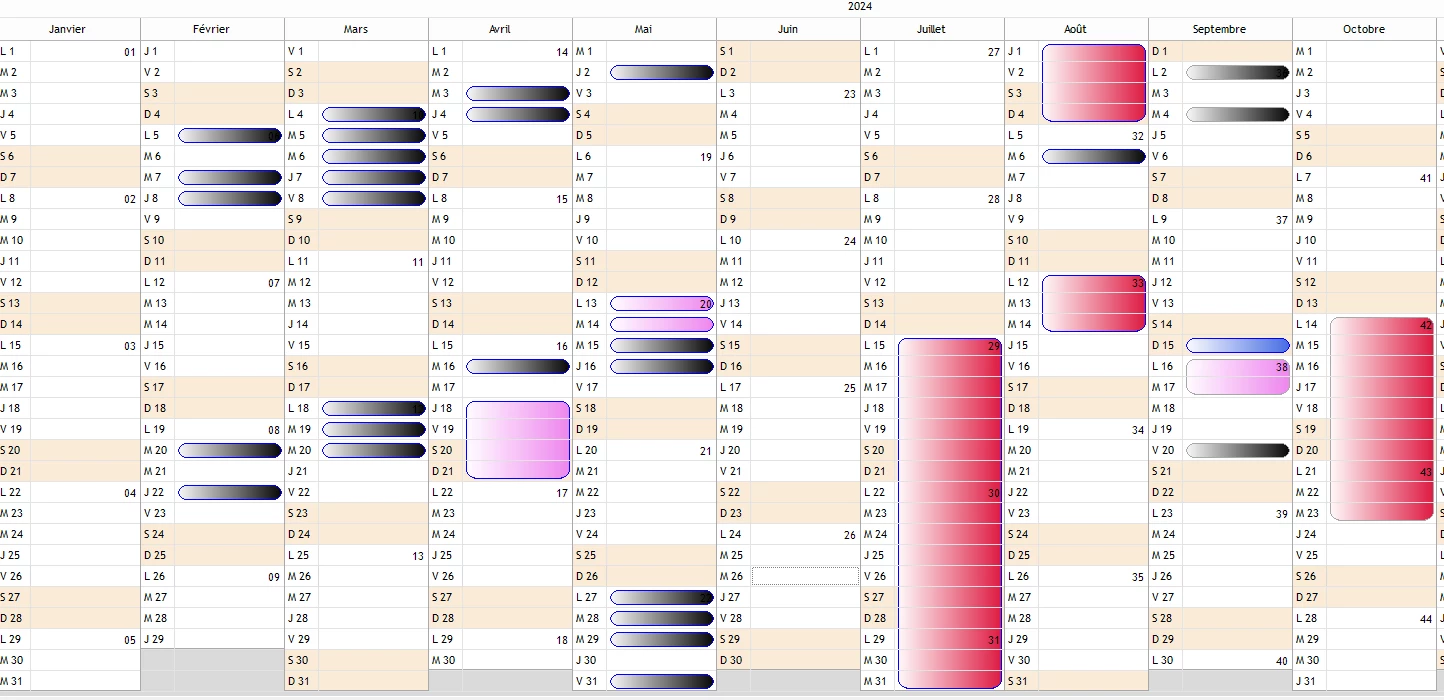1444x700 pixels.
Task: Open the gray event on Avril M 16
Action: click(518, 366)
